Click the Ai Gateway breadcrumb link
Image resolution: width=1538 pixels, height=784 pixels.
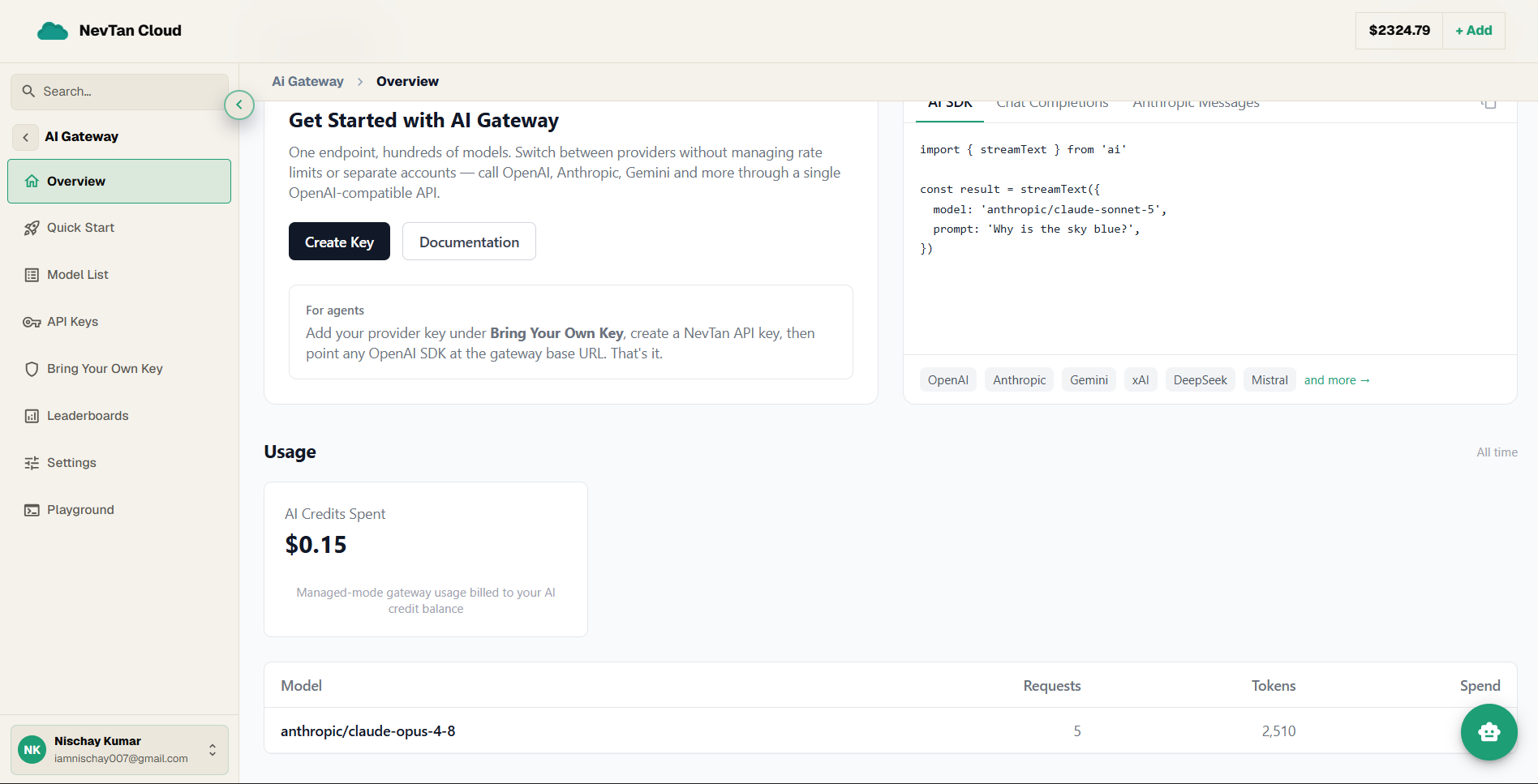pyautogui.click(x=307, y=82)
